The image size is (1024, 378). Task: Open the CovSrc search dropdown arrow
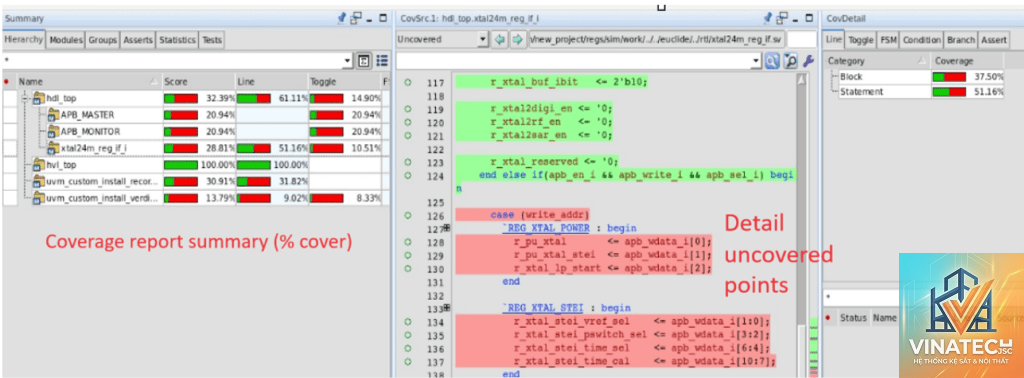(x=757, y=61)
